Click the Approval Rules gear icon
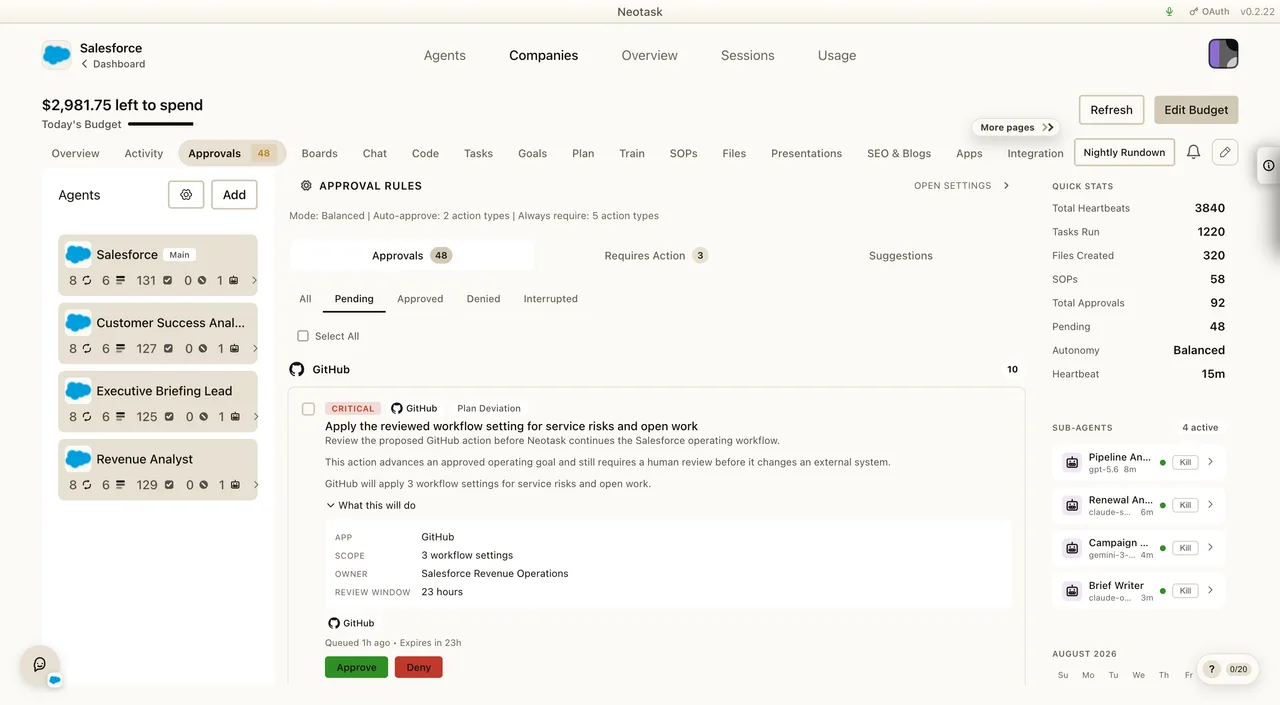 coord(306,186)
